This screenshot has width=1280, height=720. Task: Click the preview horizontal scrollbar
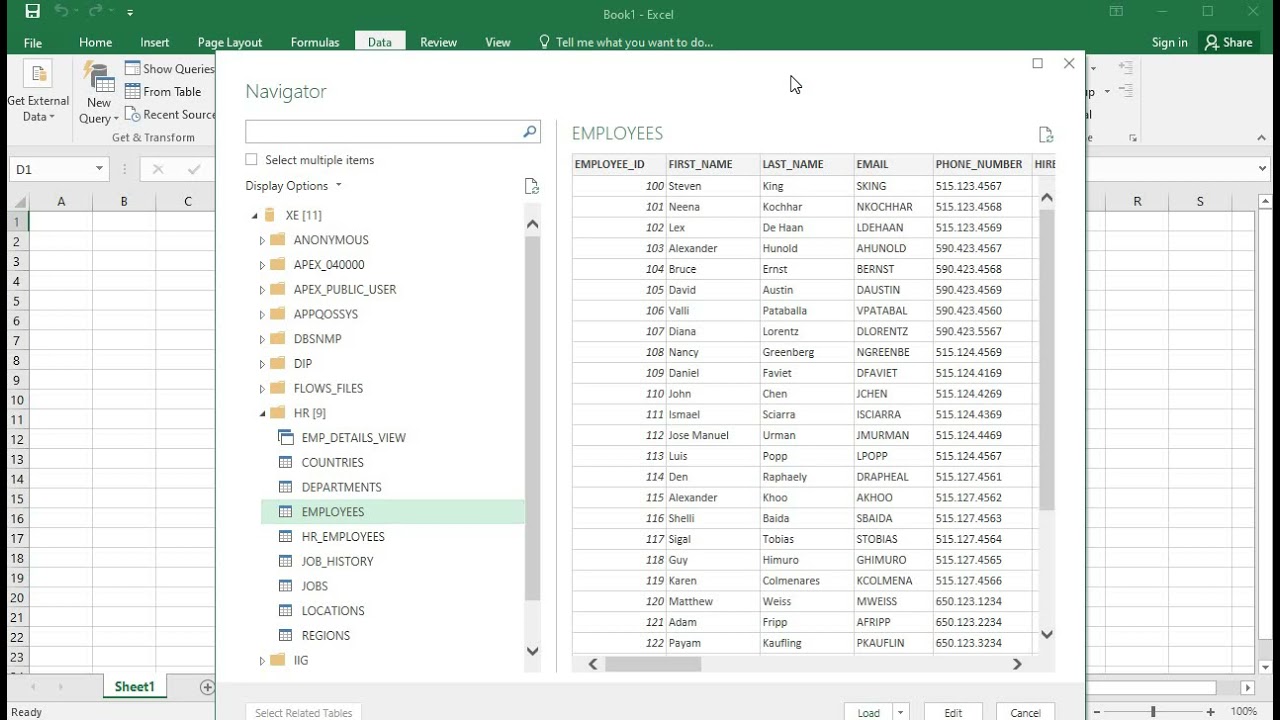652,664
